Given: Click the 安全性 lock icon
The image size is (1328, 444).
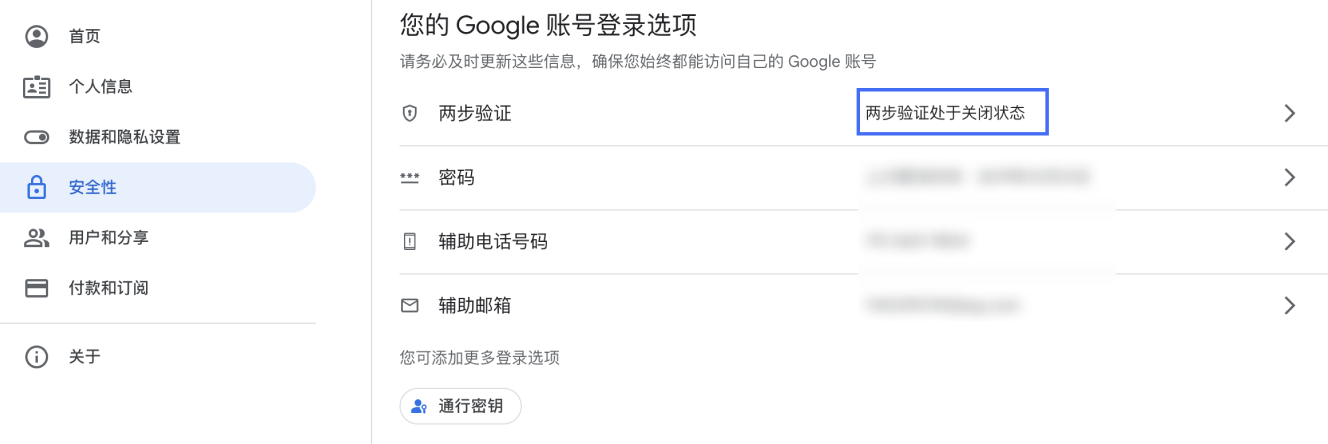Looking at the screenshot, I should tap(37, 187).
